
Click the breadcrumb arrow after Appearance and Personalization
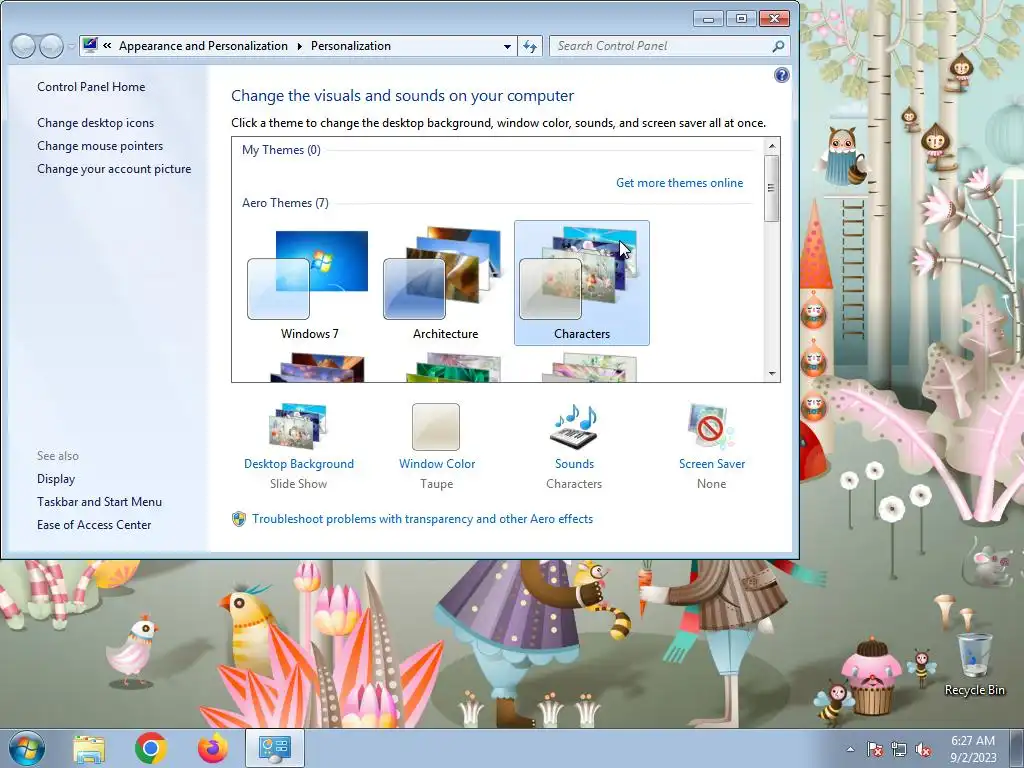click(x=300, y=46)
